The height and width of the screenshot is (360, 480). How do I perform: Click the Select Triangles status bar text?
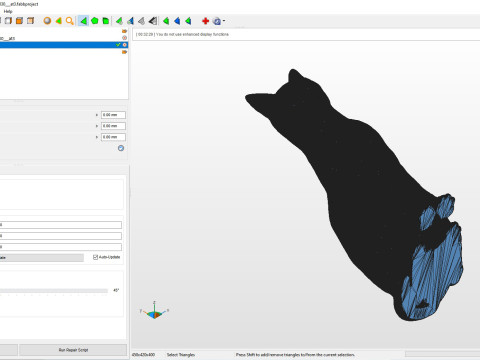pyautogui.click(x=181, y=355)
